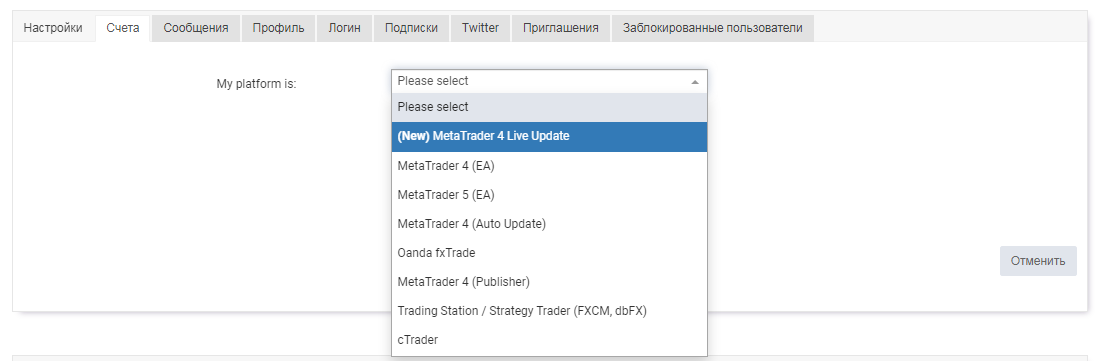
Task: Choose the Please select option
Action: tap(549, 107)
